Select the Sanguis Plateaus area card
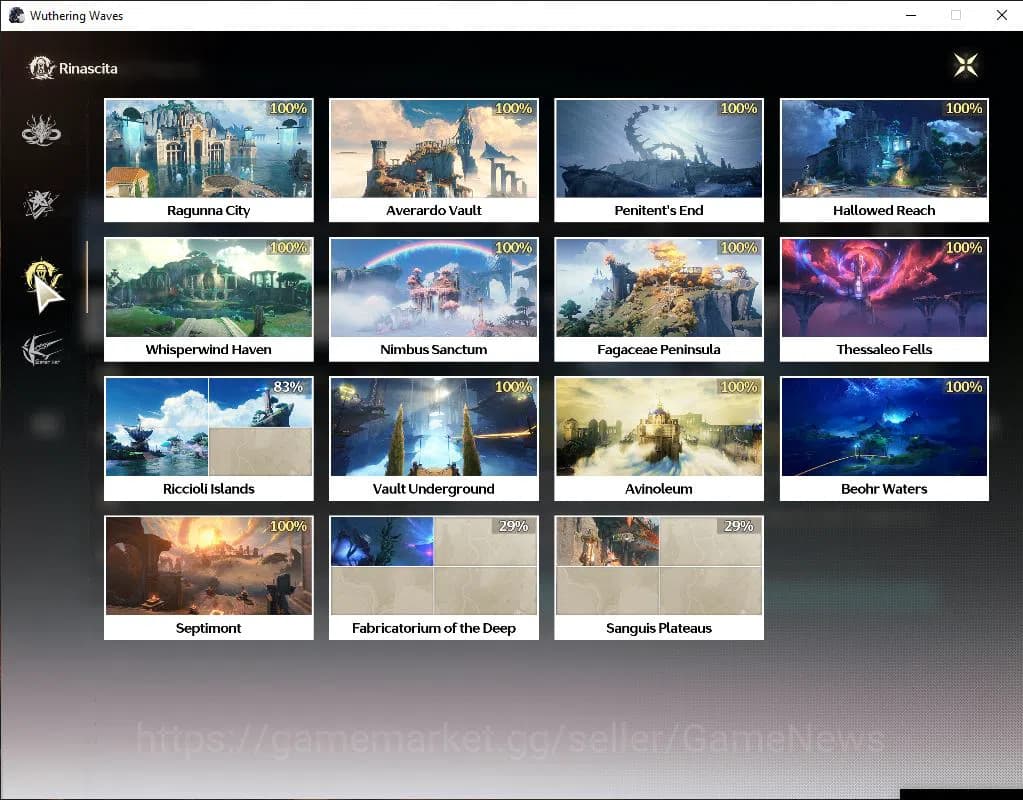The height and width of the screenshot is (800, 1023). [658, 577]
